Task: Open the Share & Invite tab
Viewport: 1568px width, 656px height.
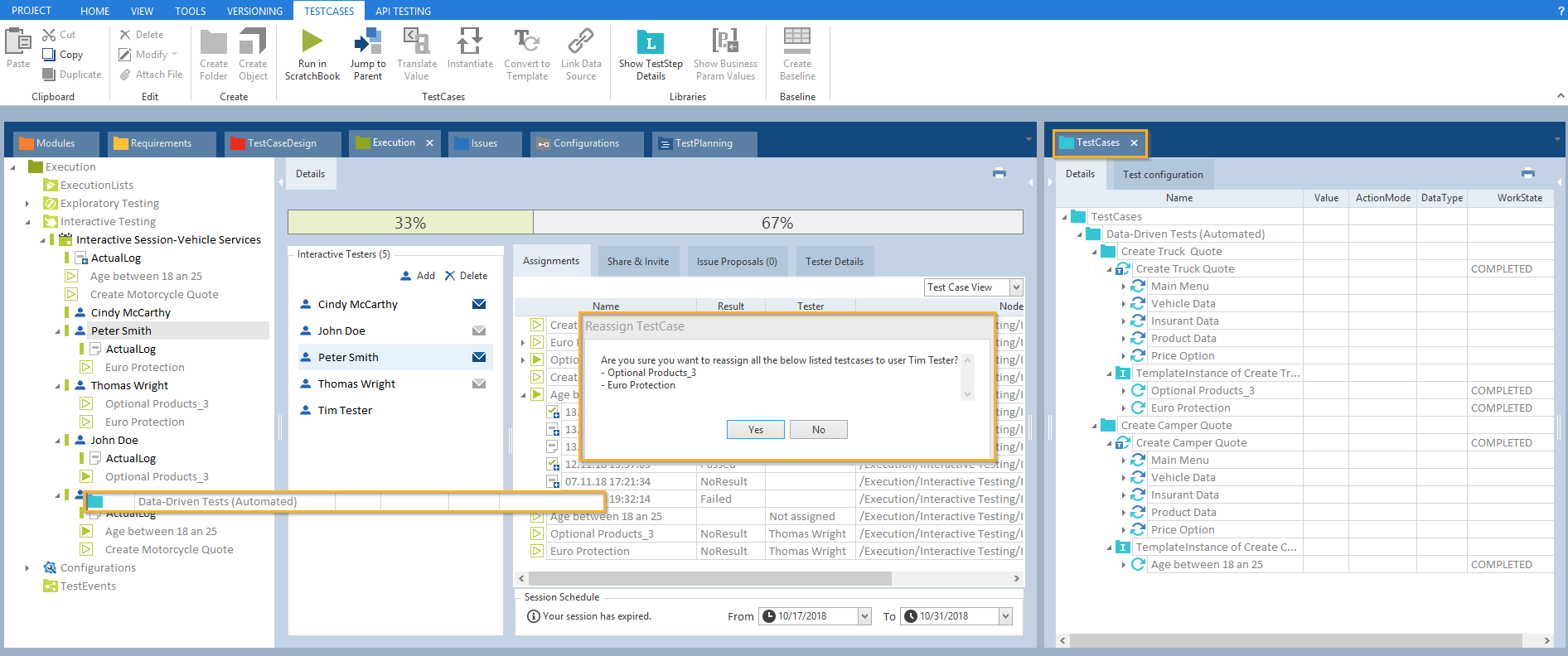Action: tap(637, 262)
